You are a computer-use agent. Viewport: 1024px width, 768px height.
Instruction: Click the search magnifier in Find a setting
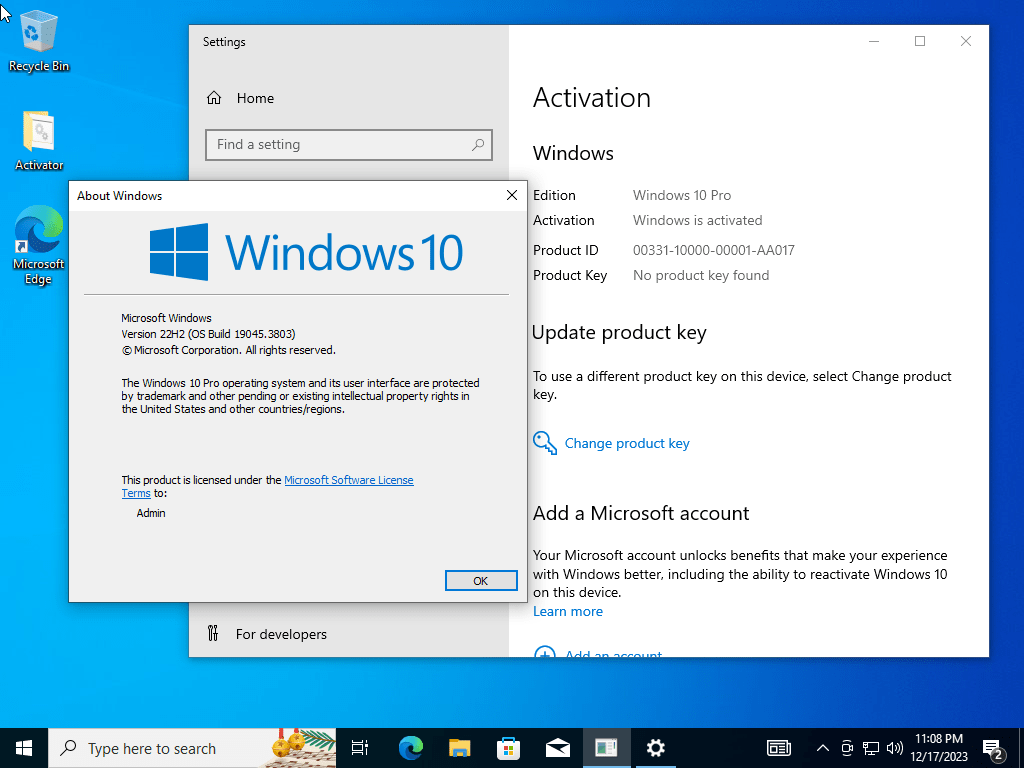click(x=478, y=144)
